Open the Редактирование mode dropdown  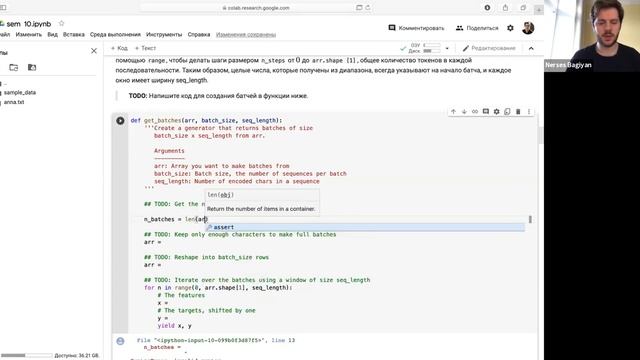point(489,48)
